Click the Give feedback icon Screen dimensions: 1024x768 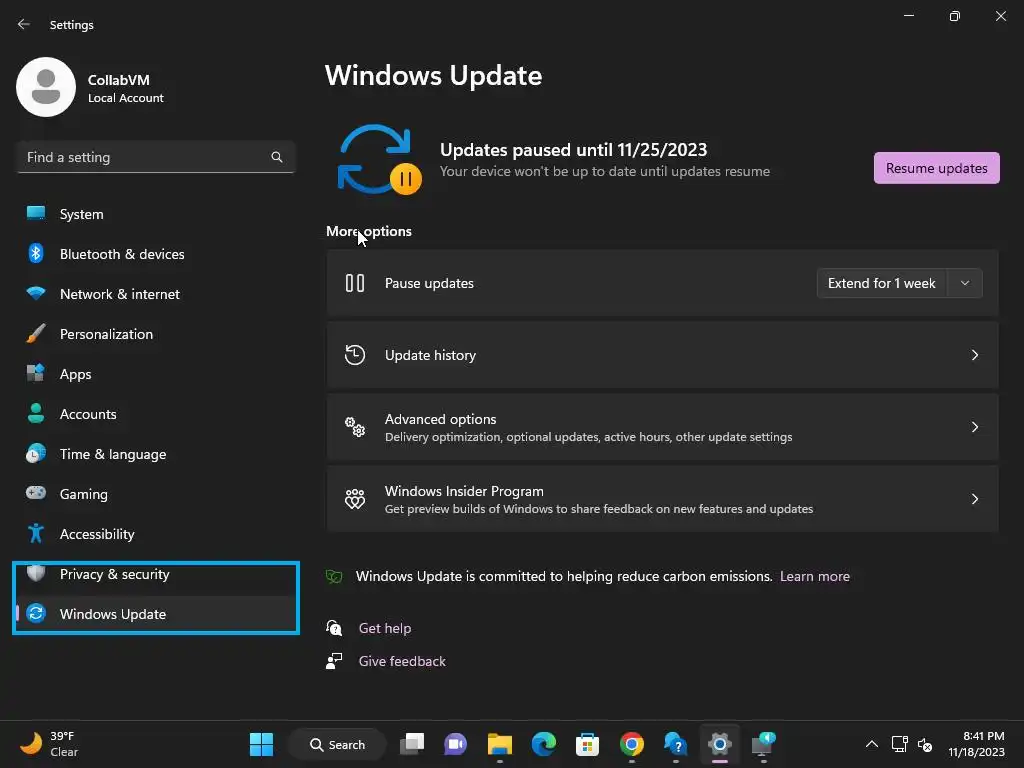[334, 661]
